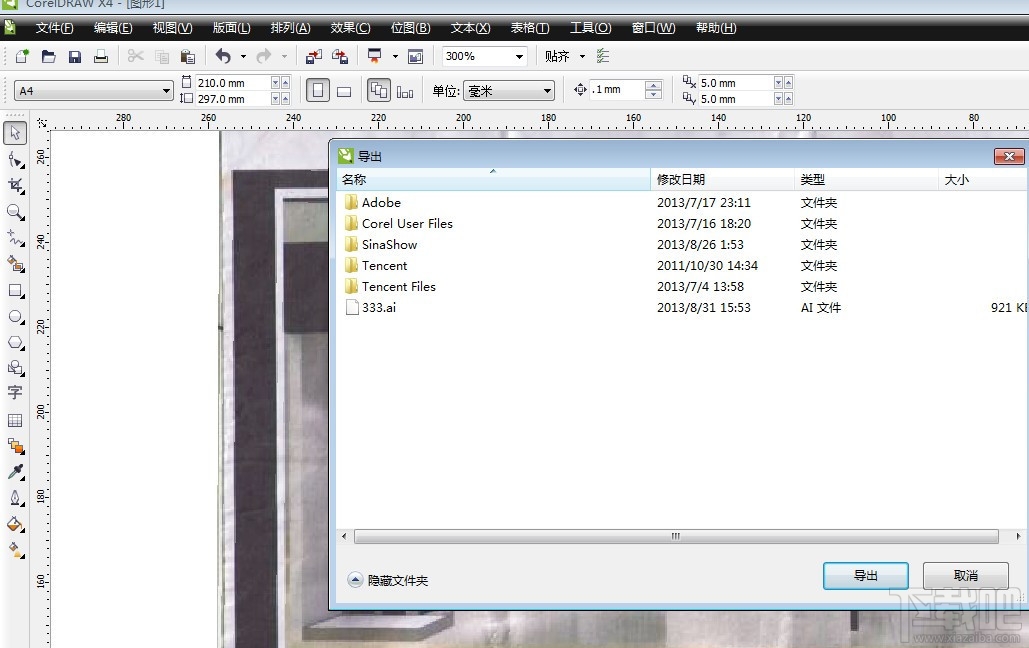Open the 单位 units dropdown
This screenshot has height=648, width=1029.
[x=509, y=90]
